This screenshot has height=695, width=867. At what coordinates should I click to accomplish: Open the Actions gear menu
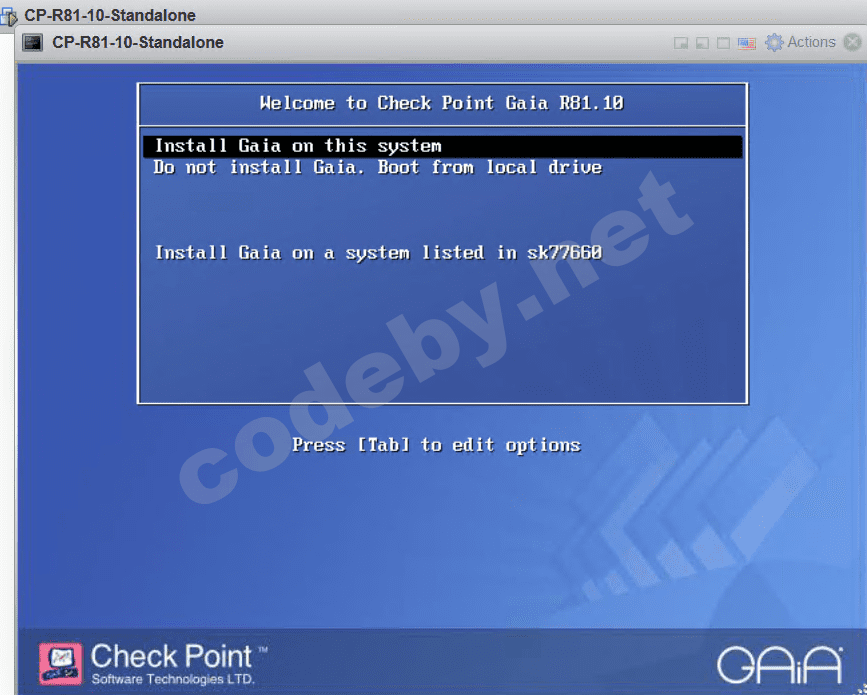(800, 43)
